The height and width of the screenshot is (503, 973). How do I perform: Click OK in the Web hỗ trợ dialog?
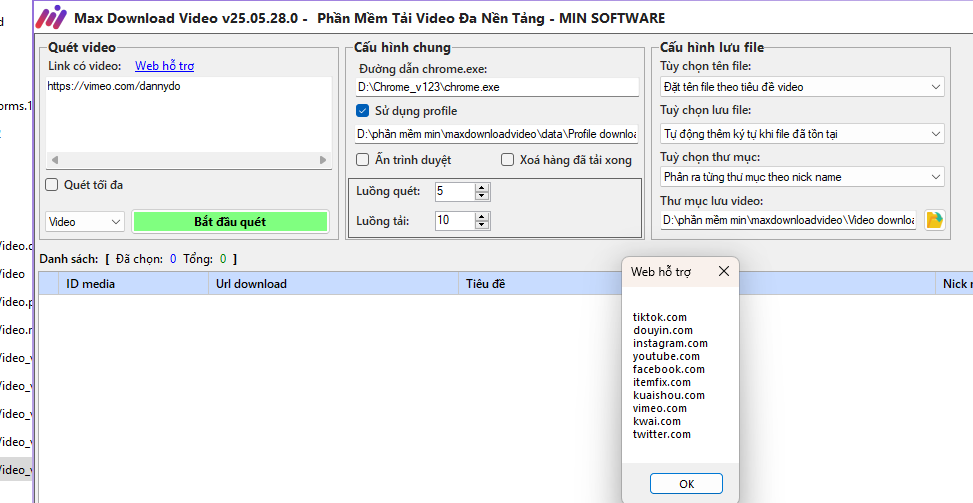685,484
